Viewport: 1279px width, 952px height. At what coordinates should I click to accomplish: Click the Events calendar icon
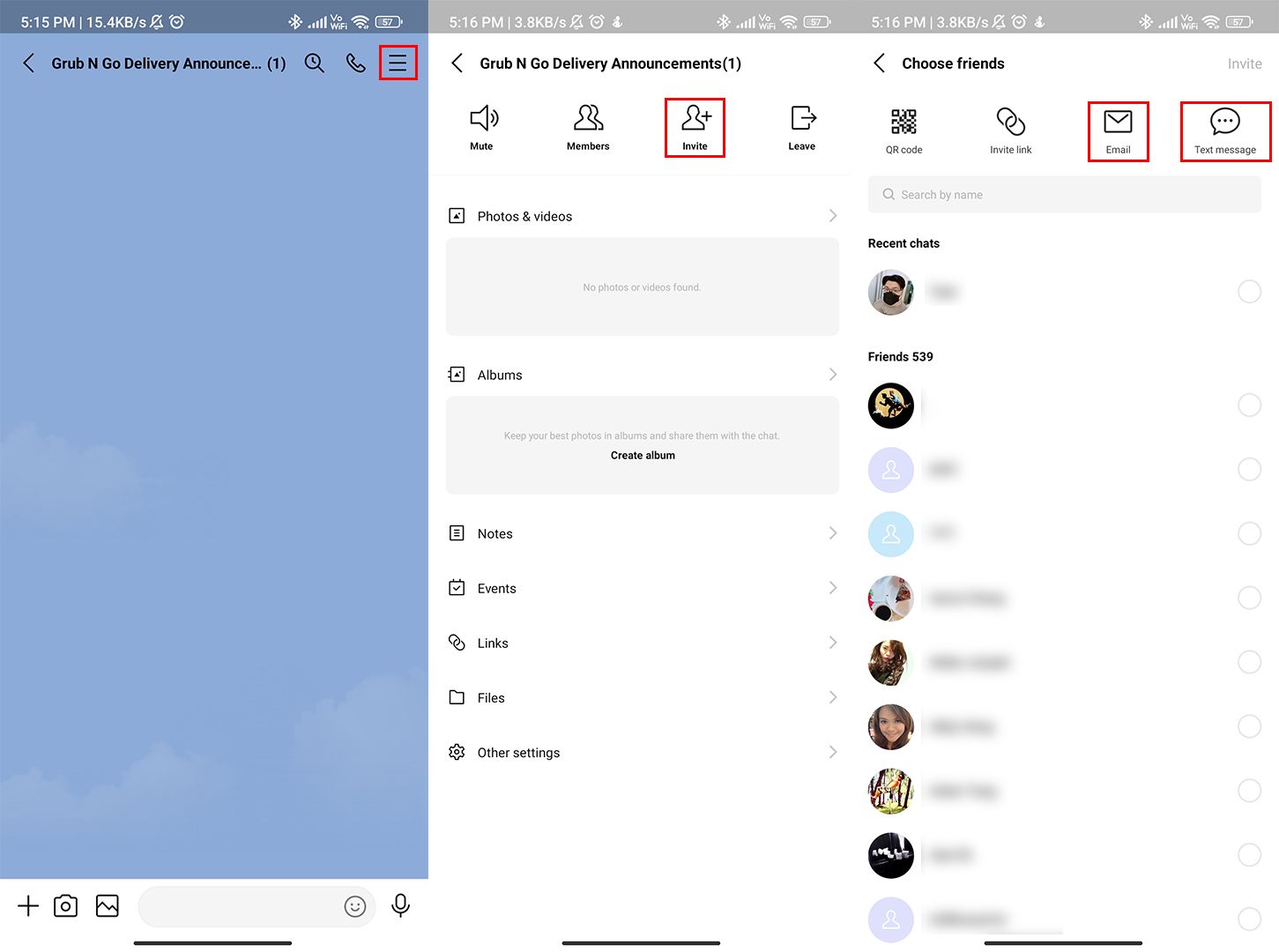[457, 588]
